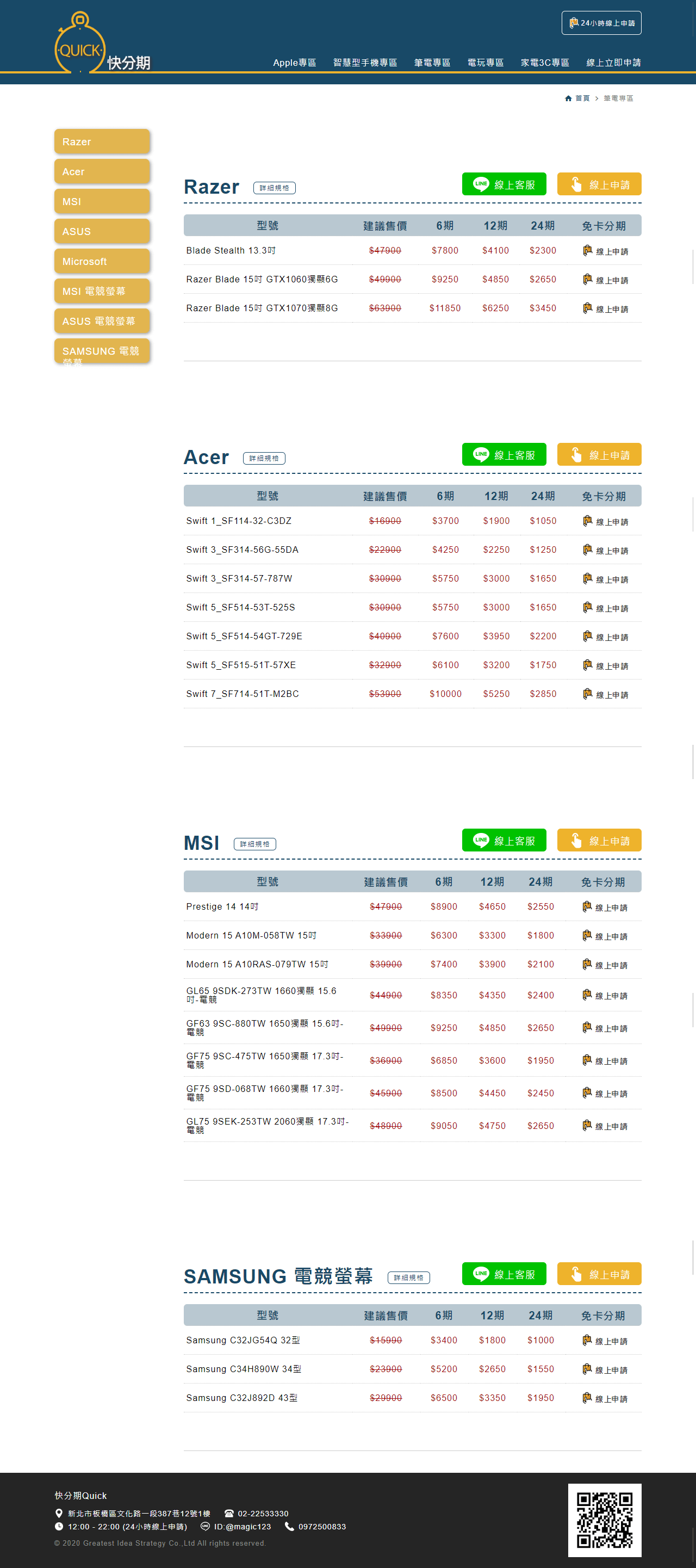Open LINE 線上客服 in MSI section
Viewport: 696px width, 1568px height.
point(504,841)
